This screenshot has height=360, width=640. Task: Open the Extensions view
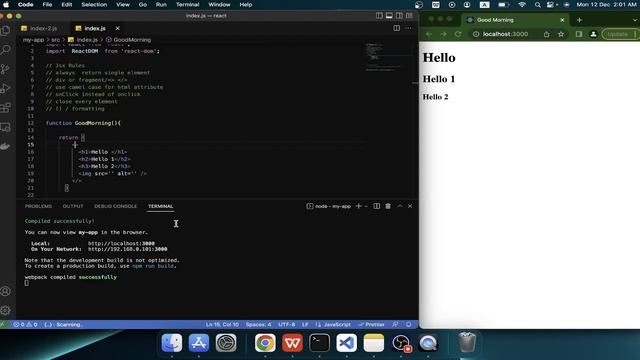[6, 108]
